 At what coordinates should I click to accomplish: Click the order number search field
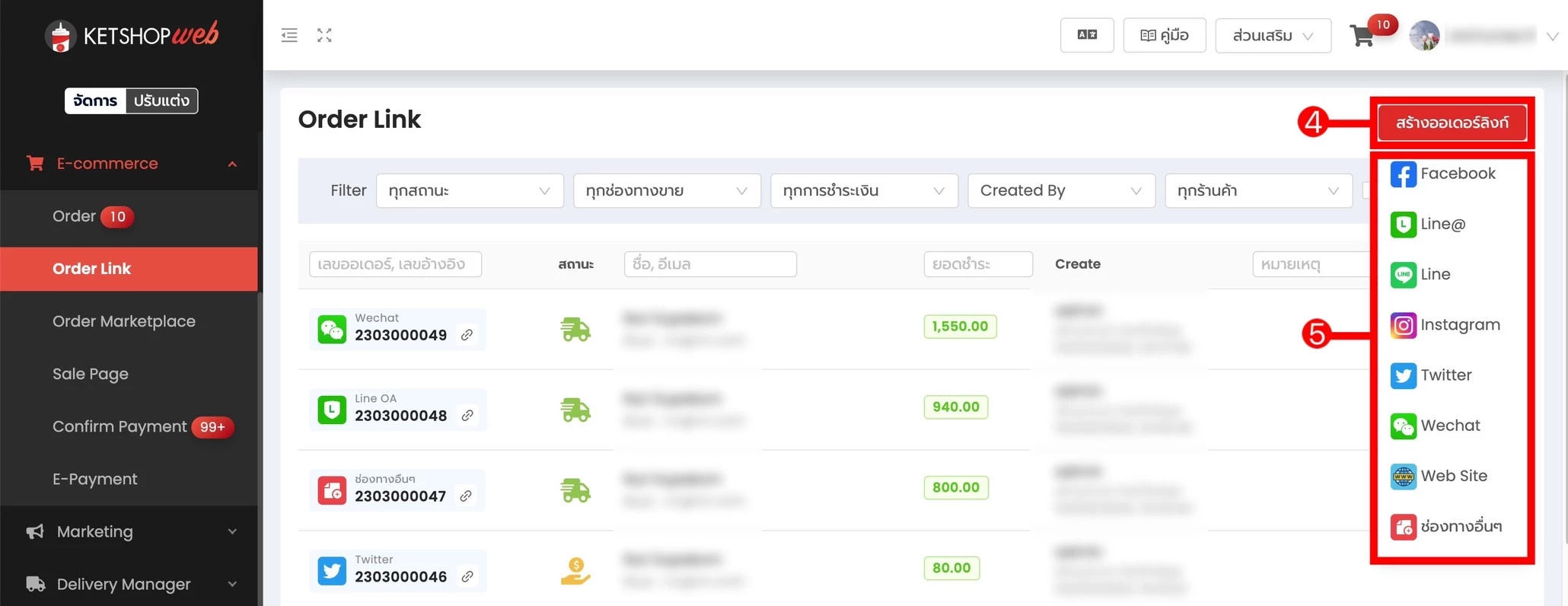[395, 264]
